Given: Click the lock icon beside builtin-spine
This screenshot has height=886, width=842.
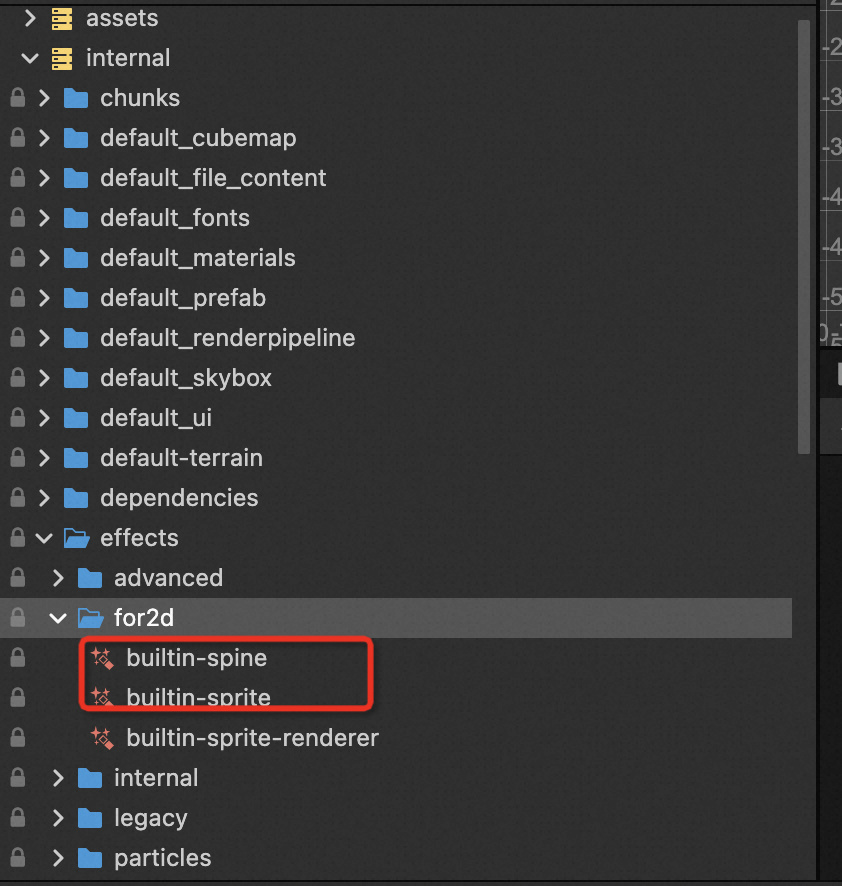Looking at the screenshot, I should click(x=17, y=658).
